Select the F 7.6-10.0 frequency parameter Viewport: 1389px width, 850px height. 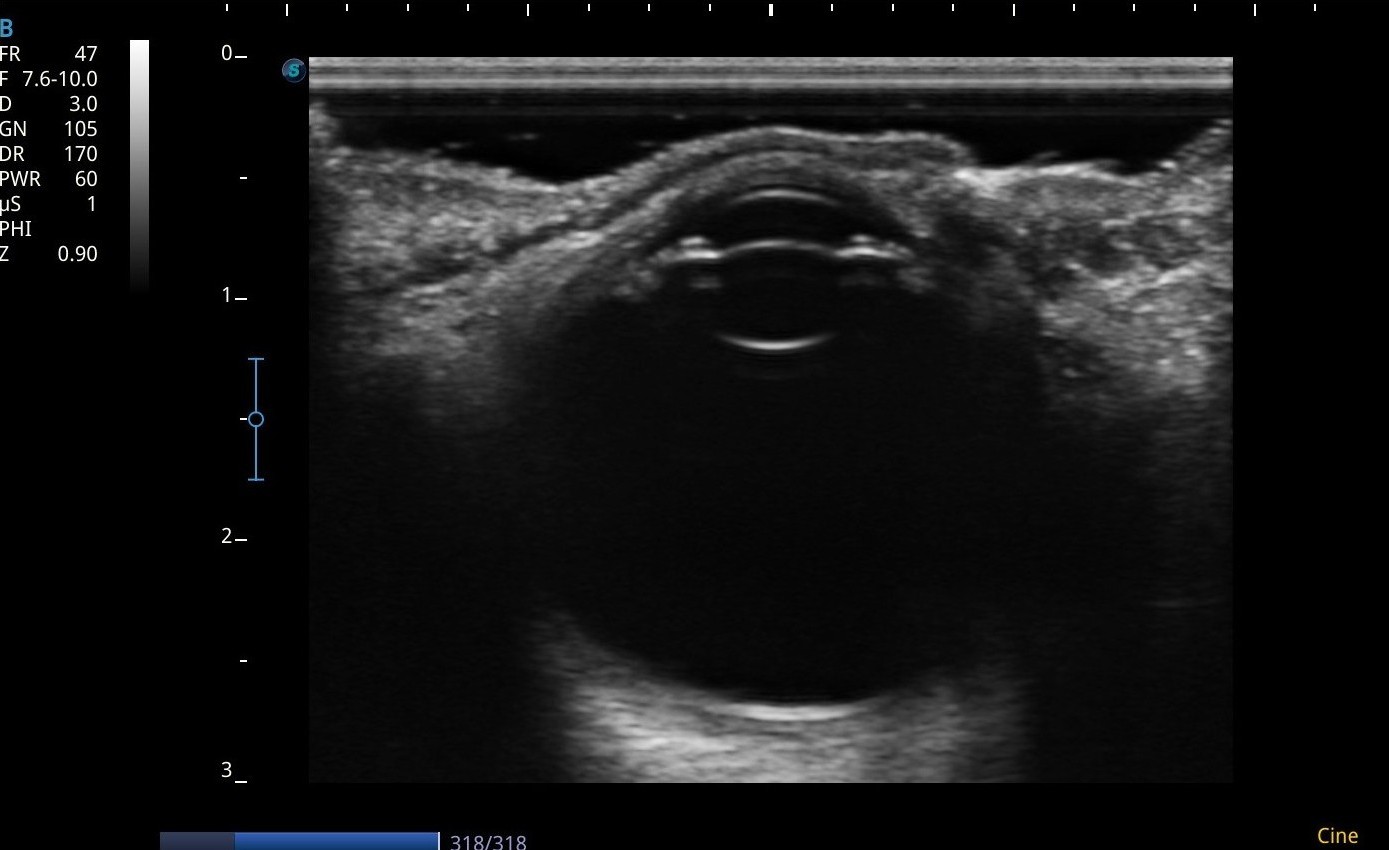[x=49, y=79]
